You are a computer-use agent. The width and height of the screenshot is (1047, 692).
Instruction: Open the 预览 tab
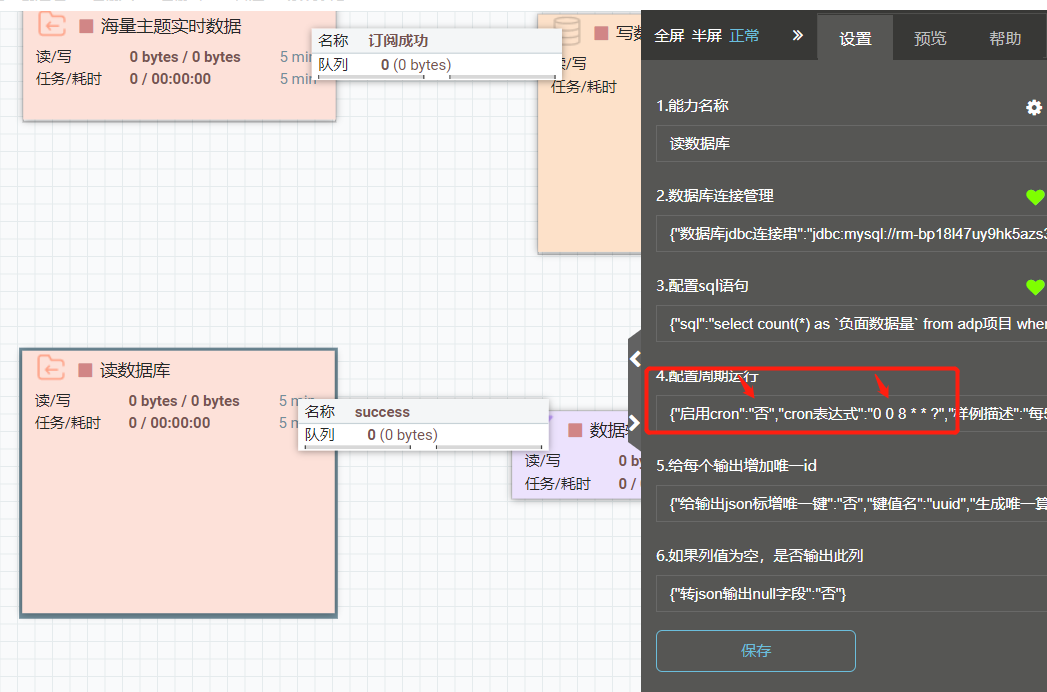point(930,39)
